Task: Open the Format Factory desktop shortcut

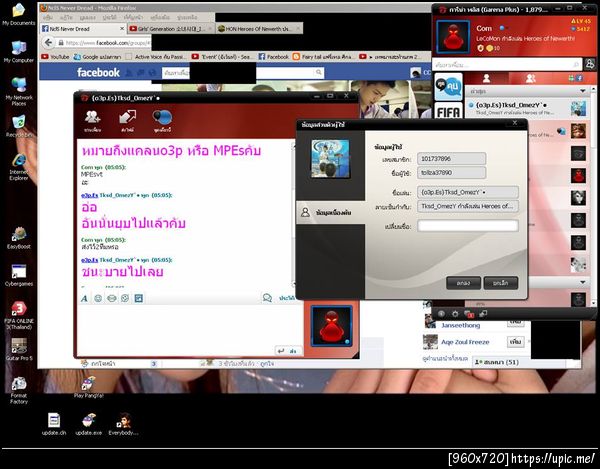Action: click(18, 389)
